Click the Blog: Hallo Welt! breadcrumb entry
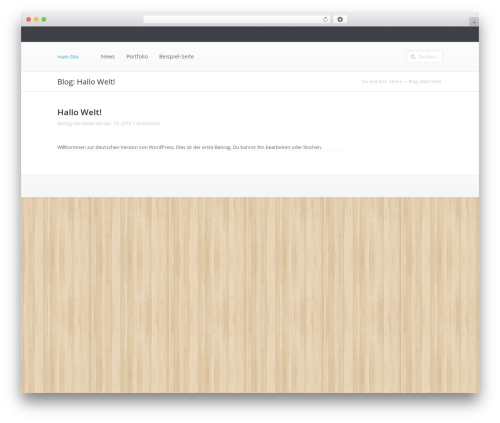 [425, 81]
